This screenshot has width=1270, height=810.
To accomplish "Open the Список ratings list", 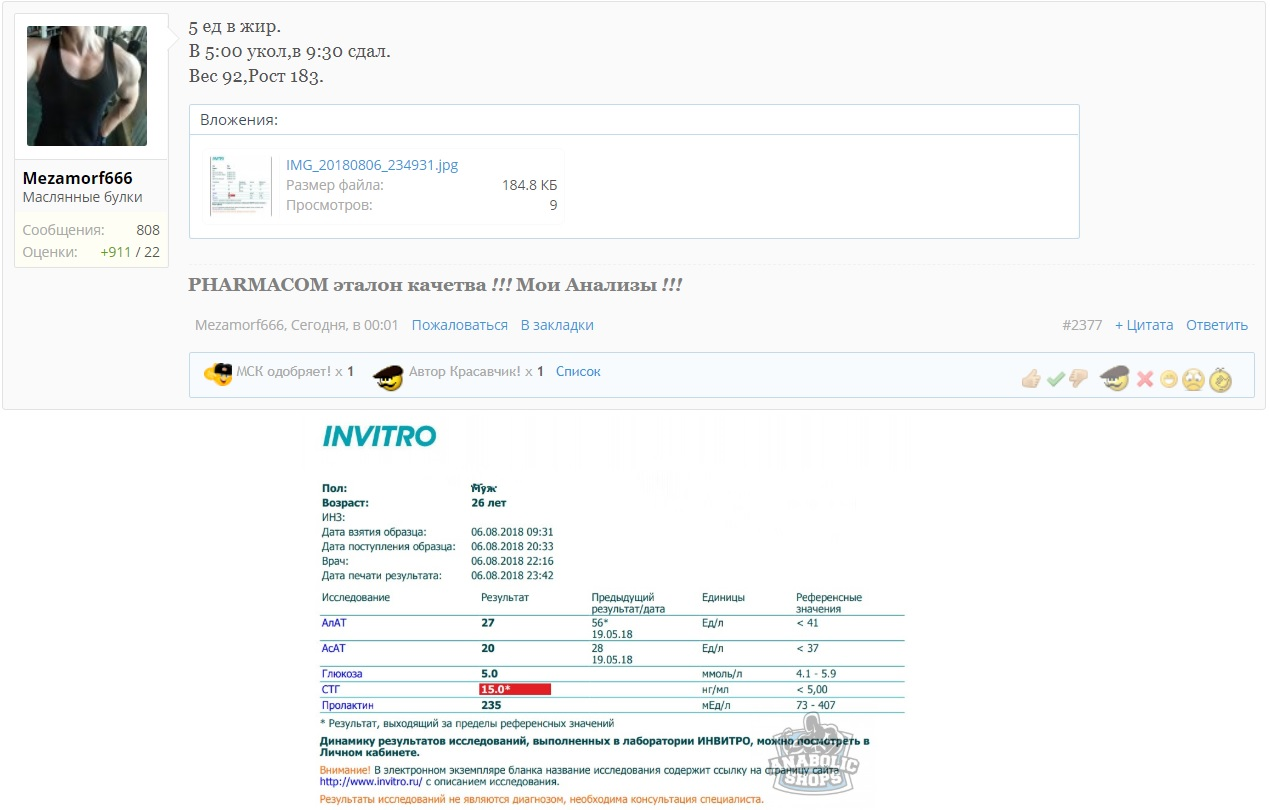I will pos(578,371).
